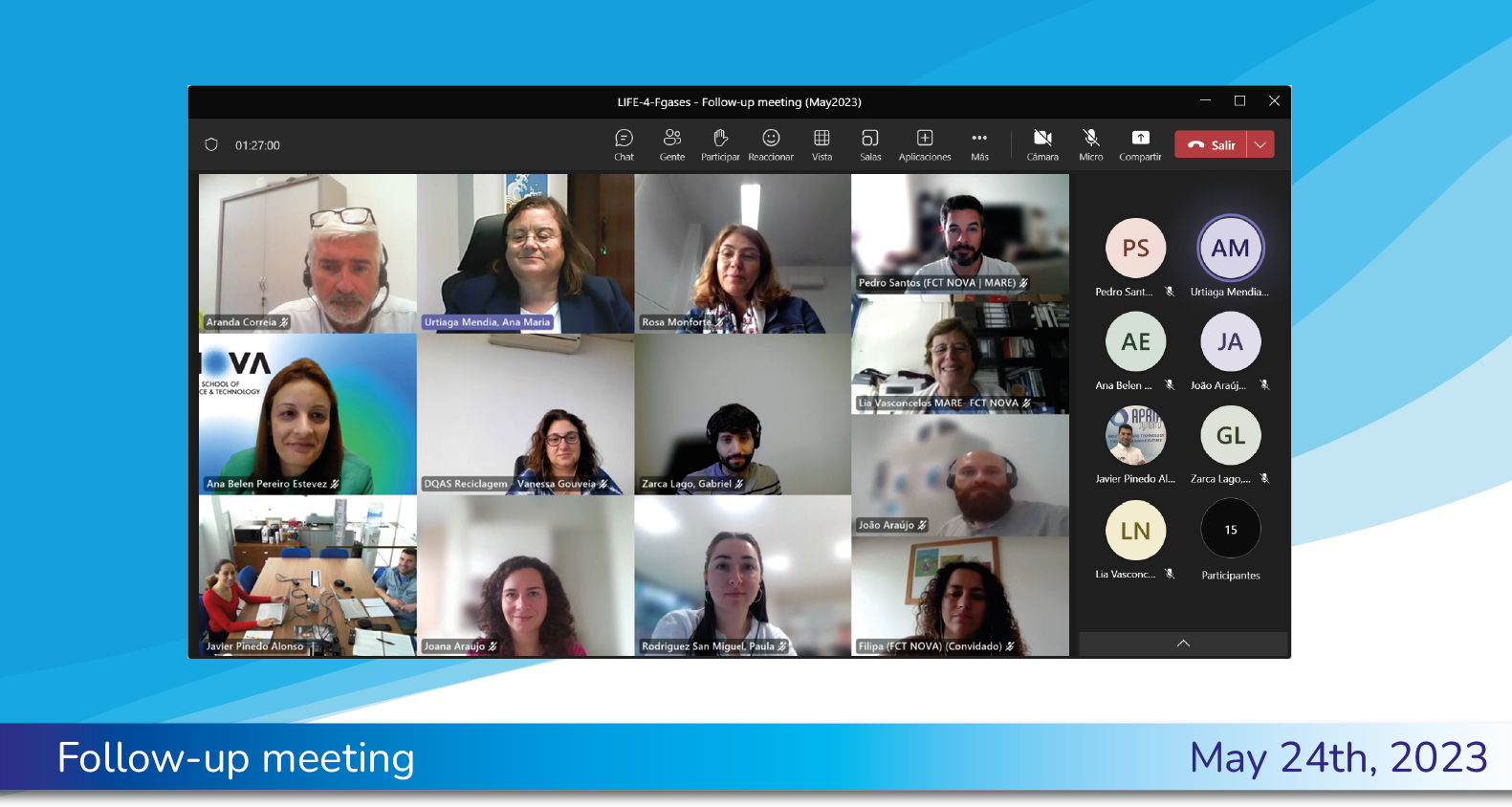
Task: Select Lia Vasconcelos MARE video tile
Action: point(960,355)
